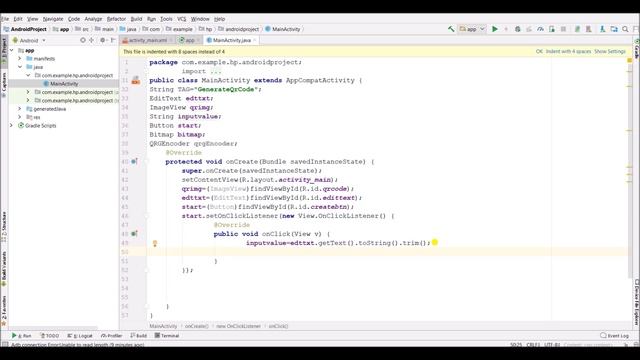
Task: Switch to the activity_main.xml editor tab
Action: point(148,40)
